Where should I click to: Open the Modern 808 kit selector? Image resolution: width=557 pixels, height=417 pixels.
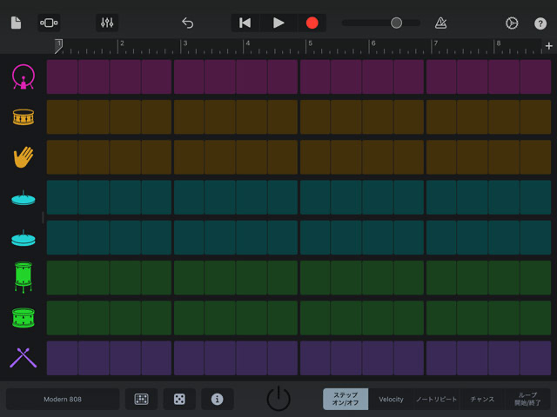pyautogui.click(x=63, y=399)
